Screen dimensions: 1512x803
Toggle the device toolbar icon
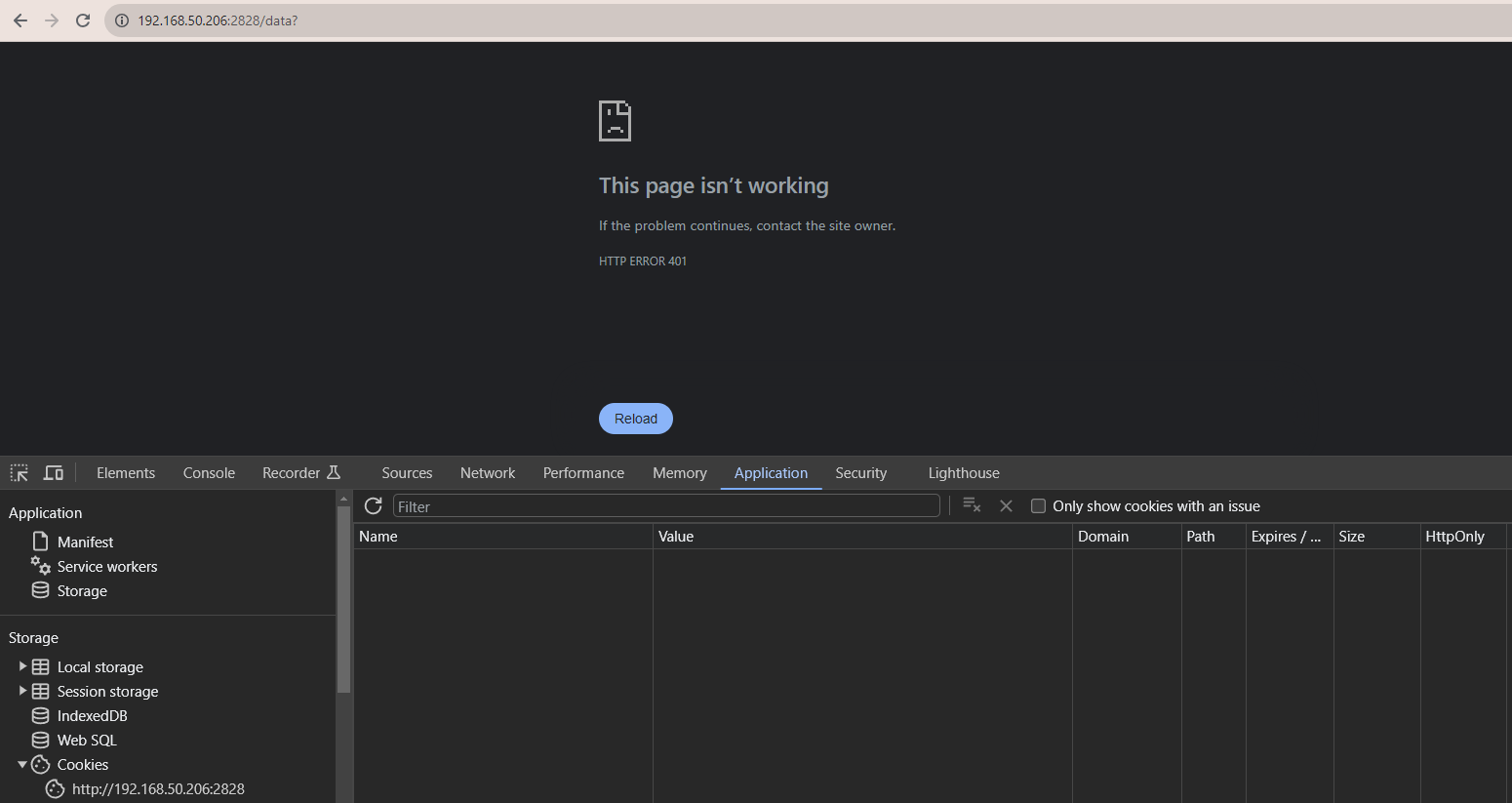tap(54, 473)
